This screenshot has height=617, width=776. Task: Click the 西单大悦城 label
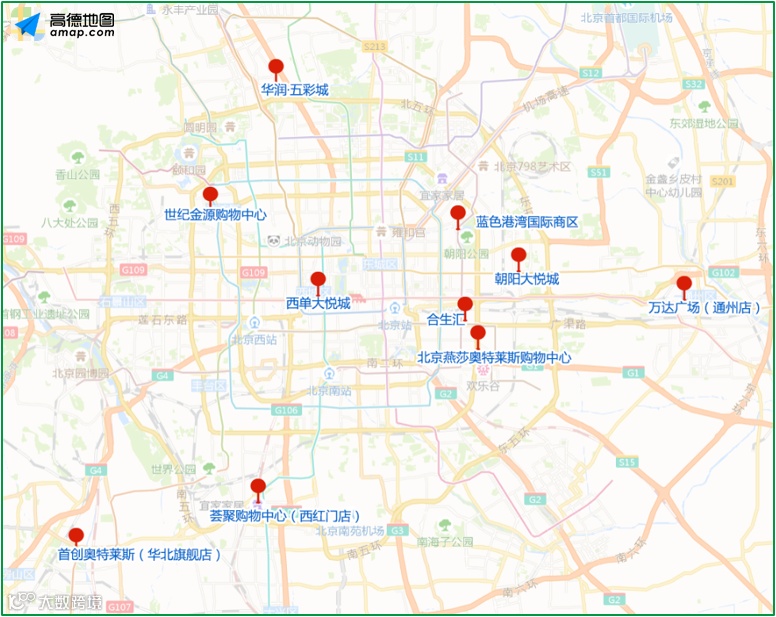click(x=318, y=303)
